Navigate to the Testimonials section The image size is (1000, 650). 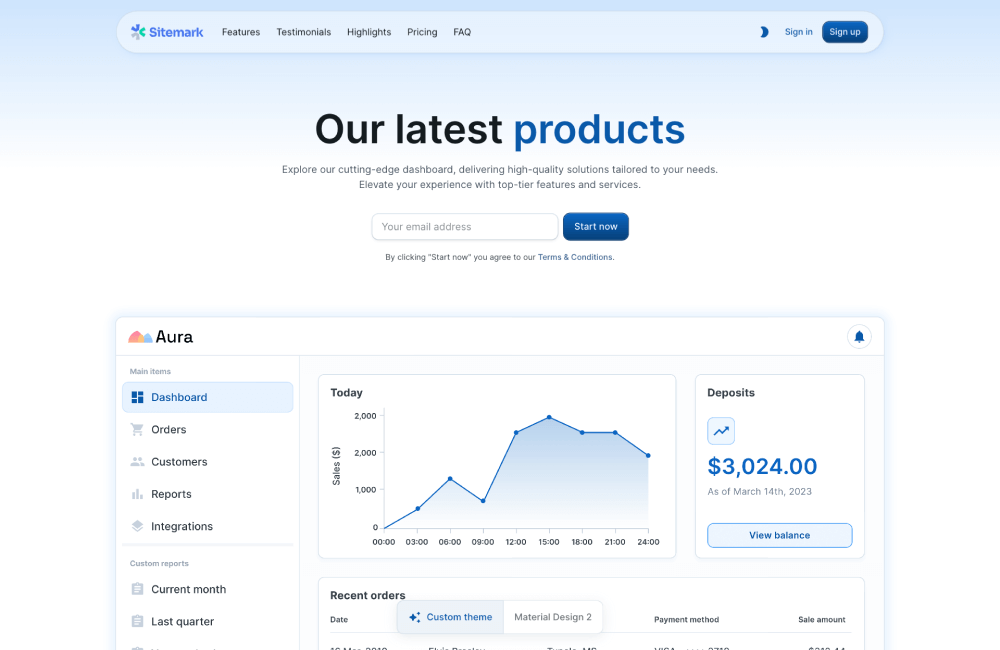tap(303, 31)
